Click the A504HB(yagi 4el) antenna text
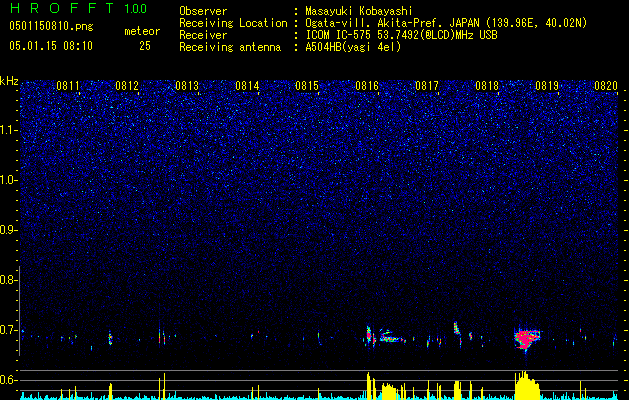629x400 pixels. coord(353,47)
